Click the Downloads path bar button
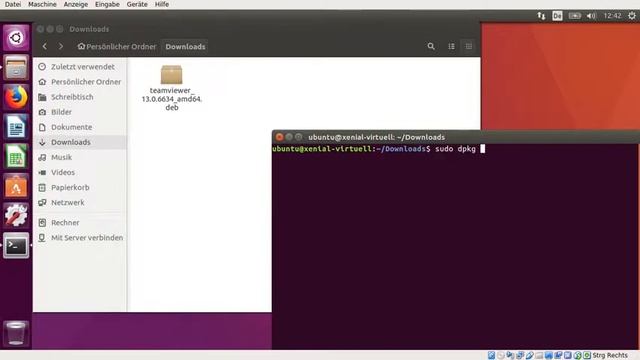 [185, 47]
